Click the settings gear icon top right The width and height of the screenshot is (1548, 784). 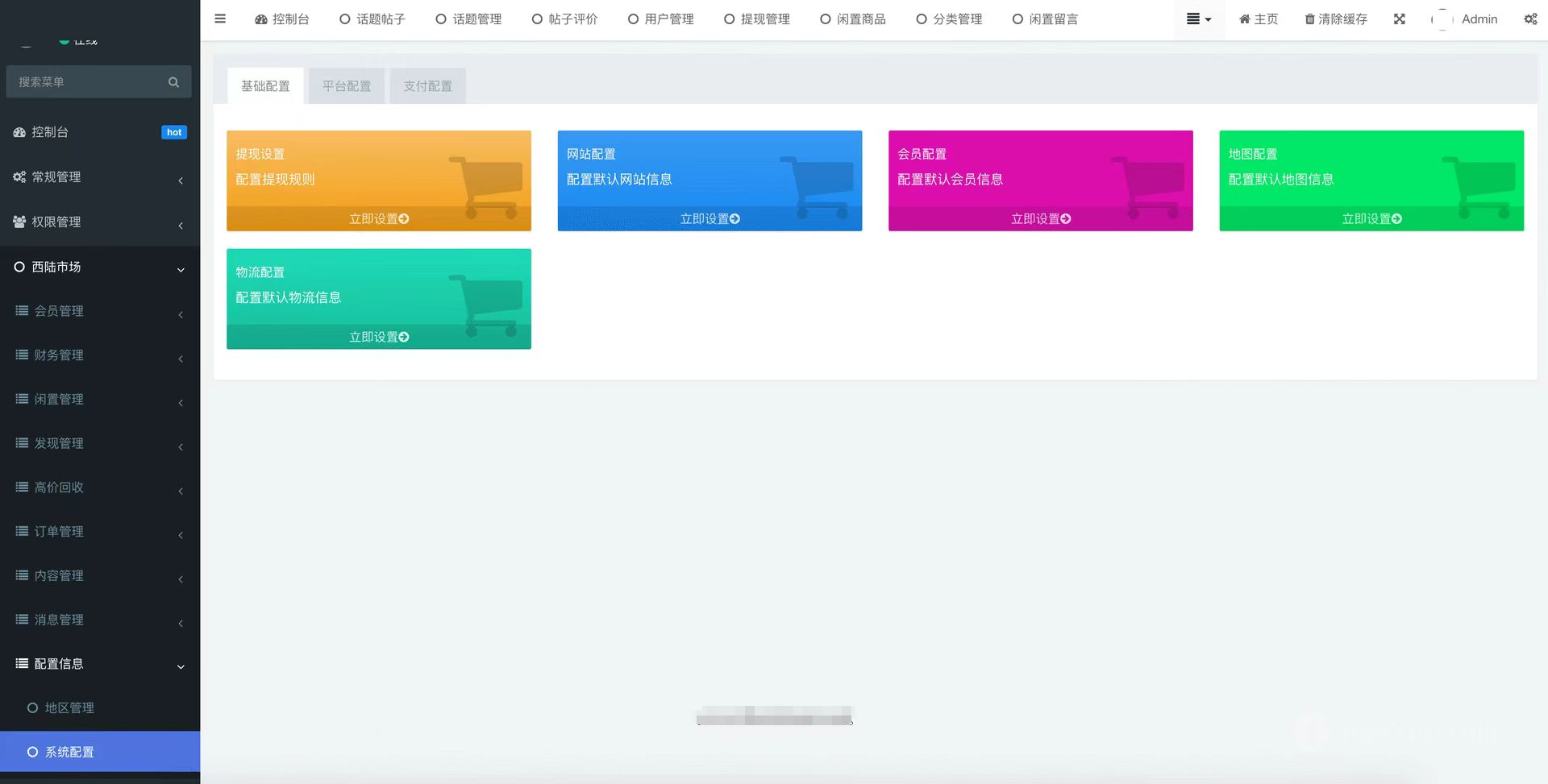click(x=1530, y=19)
